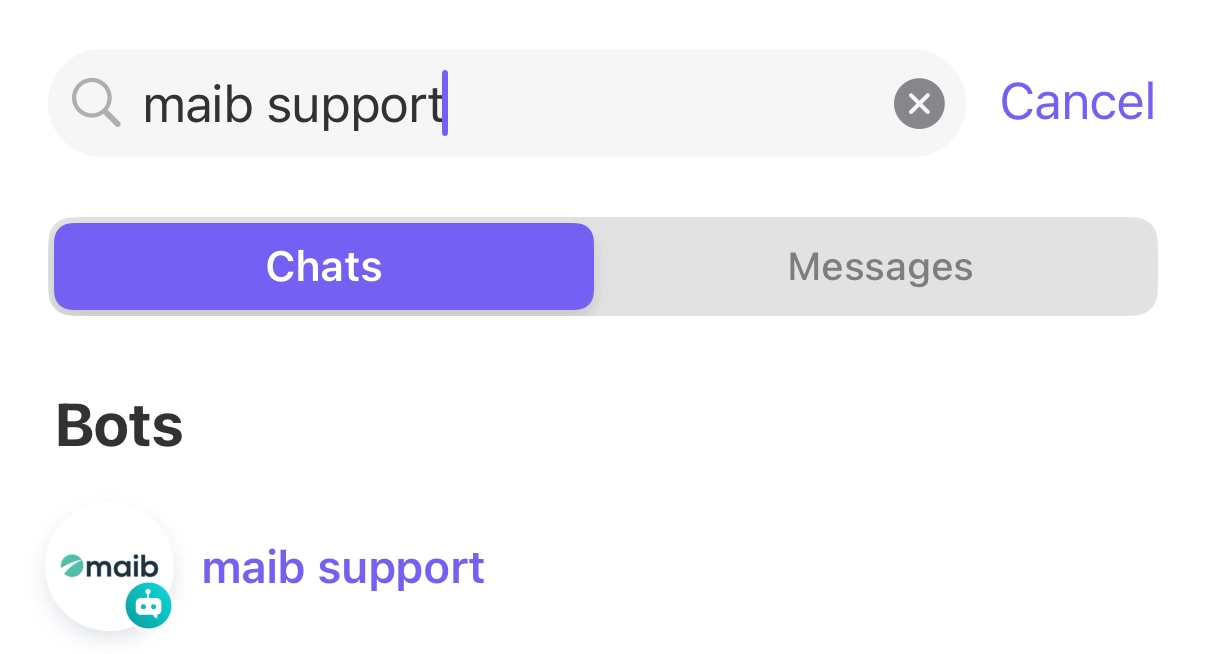Place cursor after the word "support" in search
Viewport: 1206px width, 654px height.
tap(445, 103)
